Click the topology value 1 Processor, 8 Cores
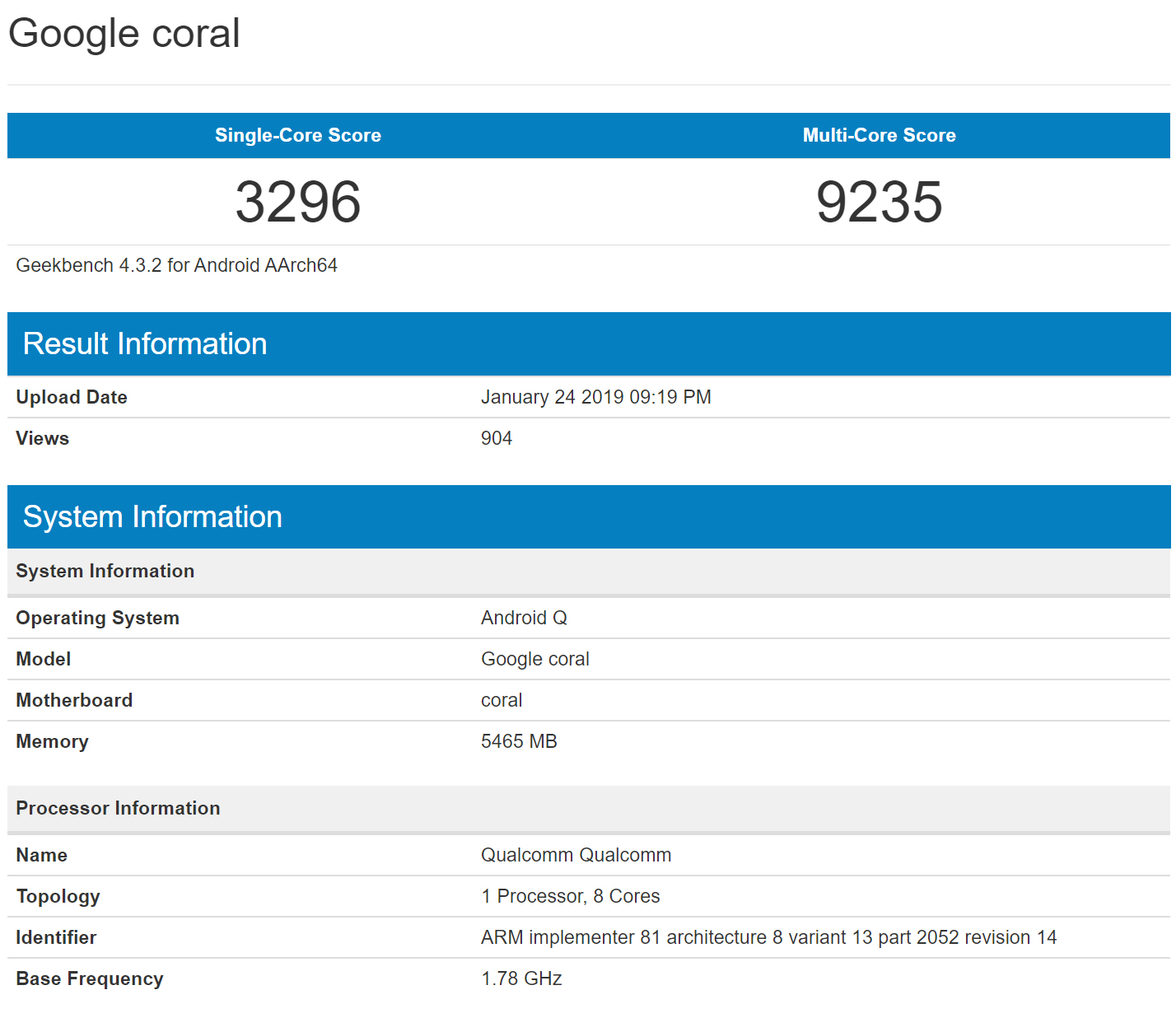The width and height of the screenshot is (1176, 1018). [x=570, y=896]
